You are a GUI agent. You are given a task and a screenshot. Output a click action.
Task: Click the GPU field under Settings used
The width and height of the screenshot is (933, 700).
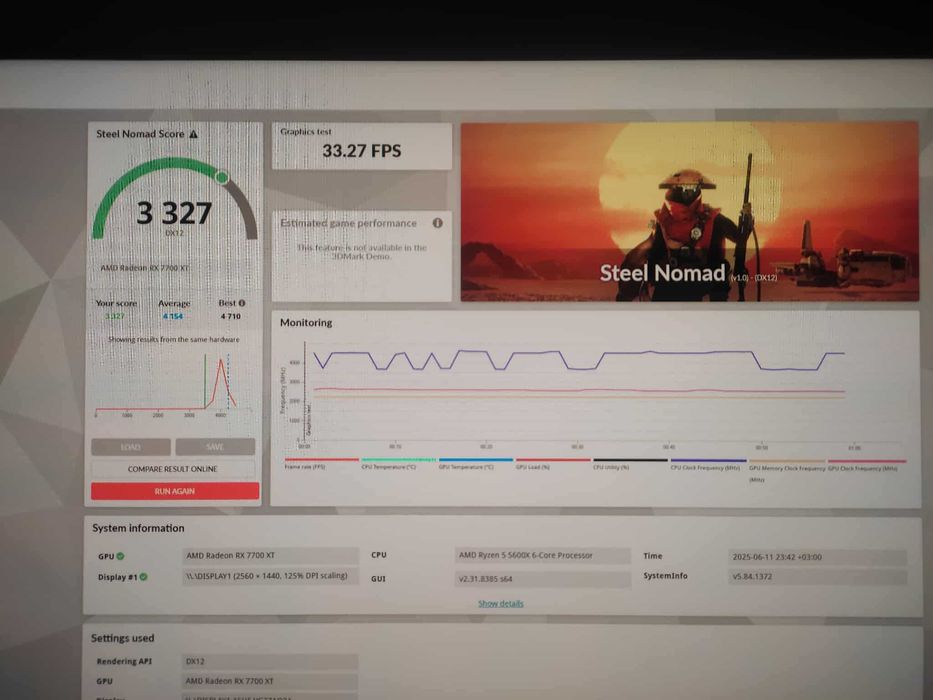click(x=270, y=681)
